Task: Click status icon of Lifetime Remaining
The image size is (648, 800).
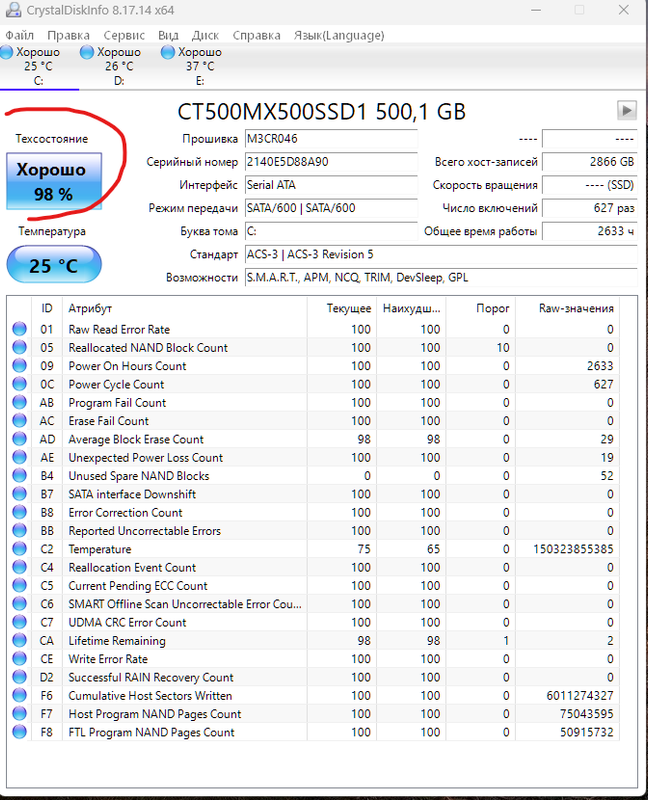Action: coord(19,640)
